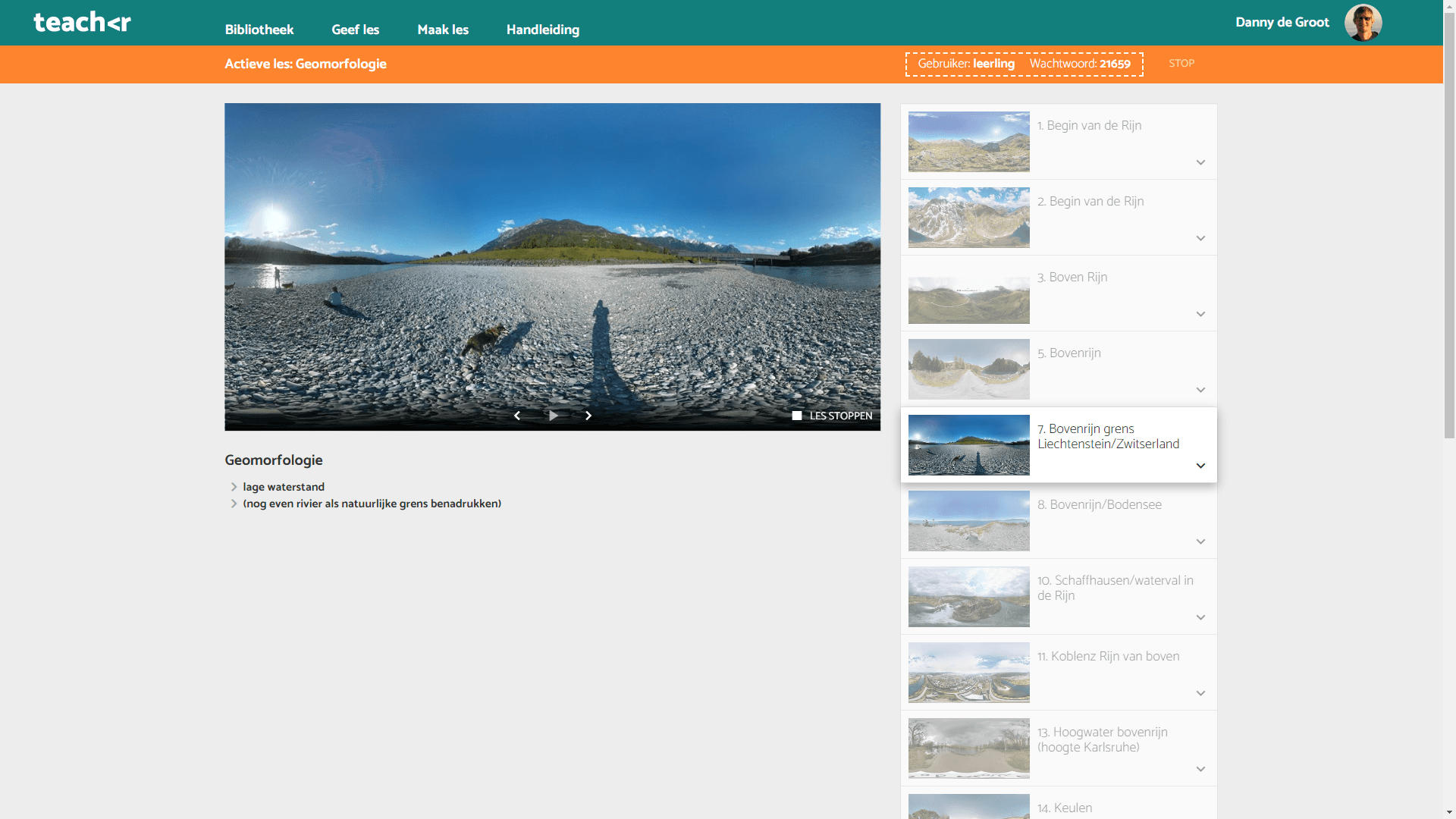Click the previous slide arrow in viewer
The width and height of the screenshot is (1456, 819).
pos(517,416)
